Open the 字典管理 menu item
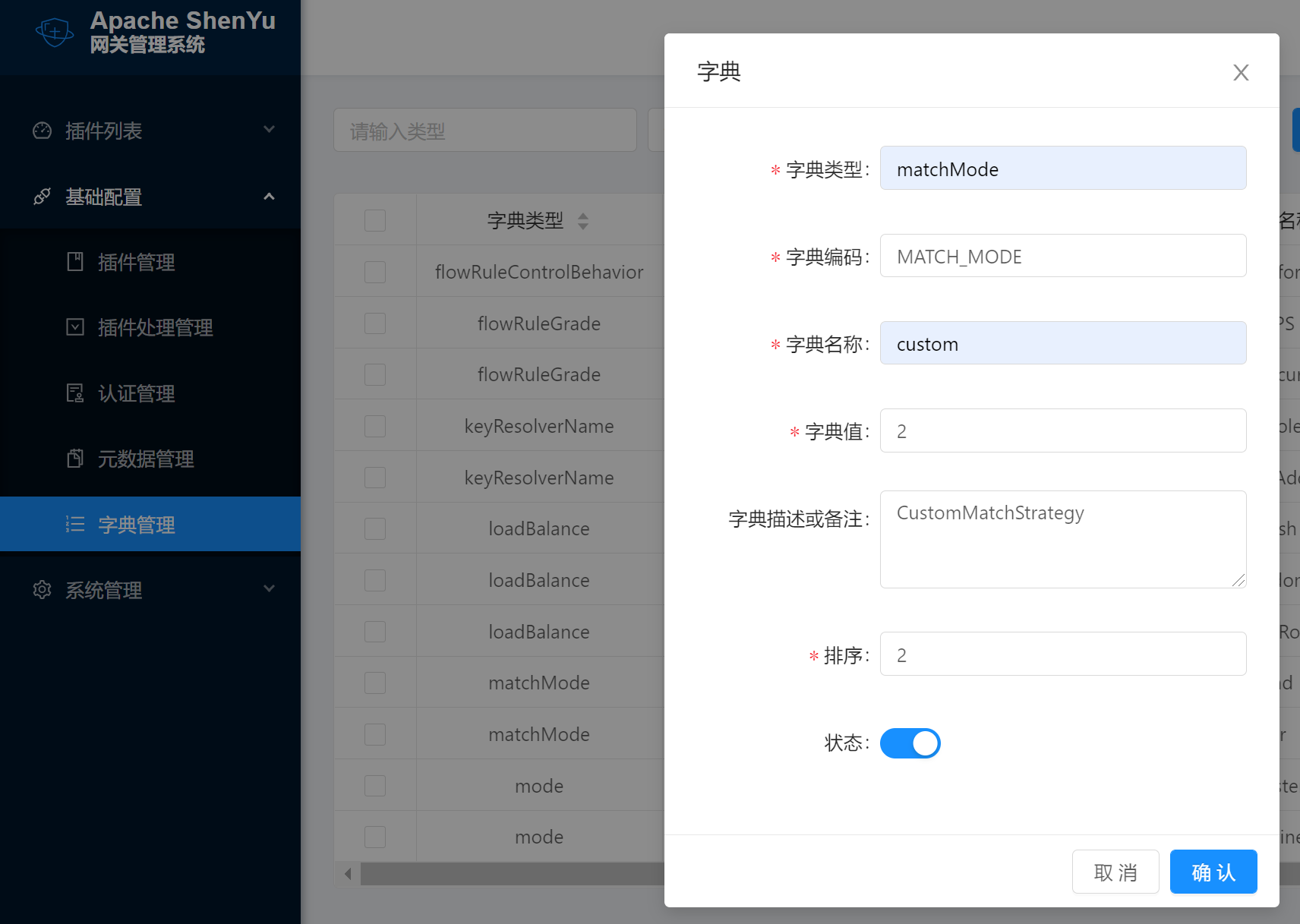This screenshot has width=1300, height=924. pyautogui.click(x=137, y=525)
